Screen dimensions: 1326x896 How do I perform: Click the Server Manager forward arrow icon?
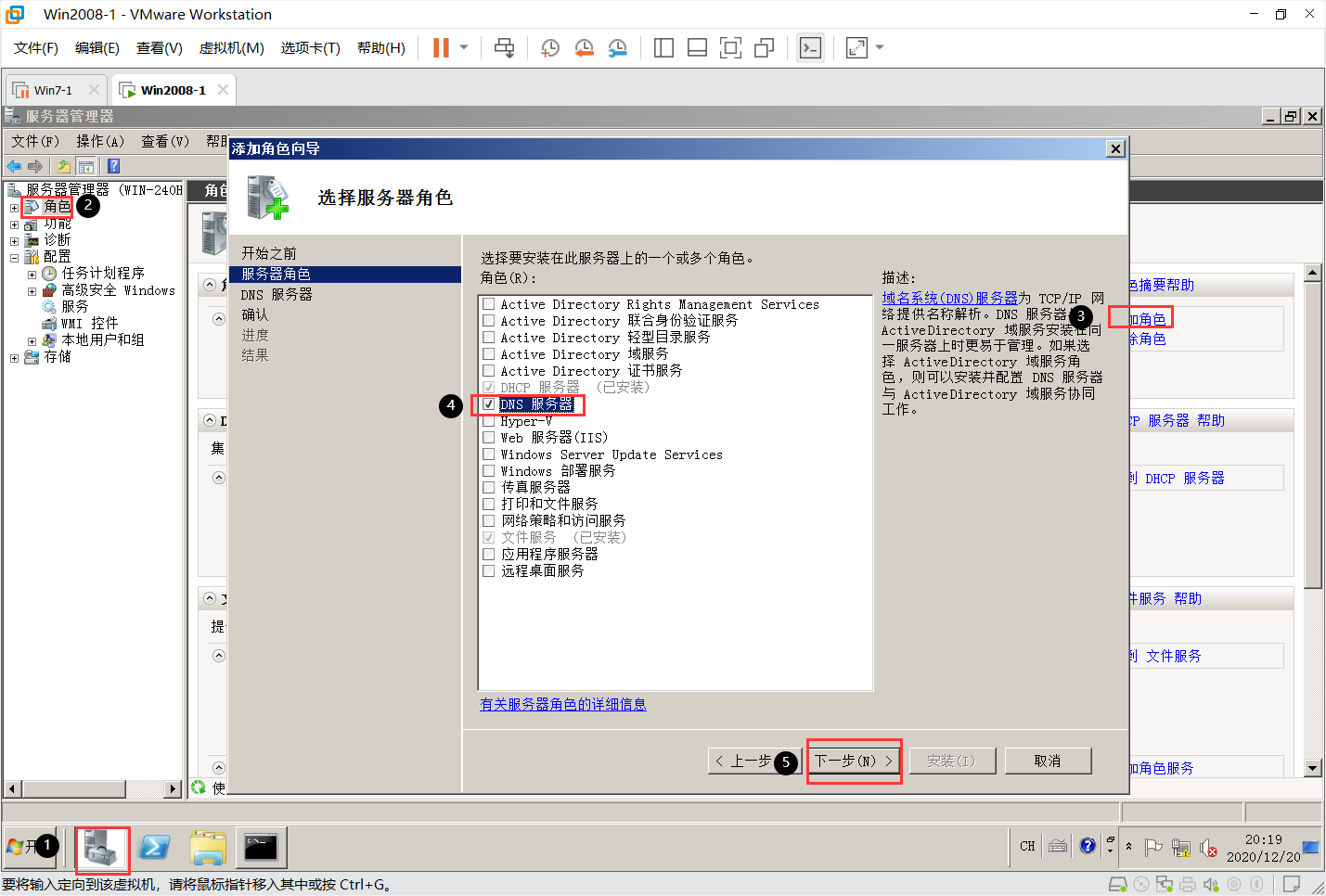[35, 166]
